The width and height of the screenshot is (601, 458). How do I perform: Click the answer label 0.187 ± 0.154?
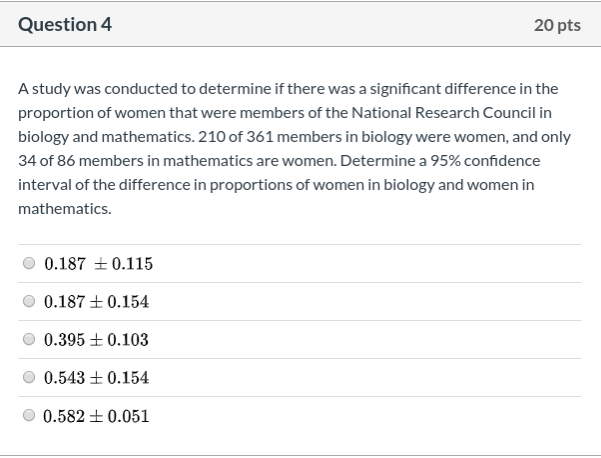(x=96, y=302)
